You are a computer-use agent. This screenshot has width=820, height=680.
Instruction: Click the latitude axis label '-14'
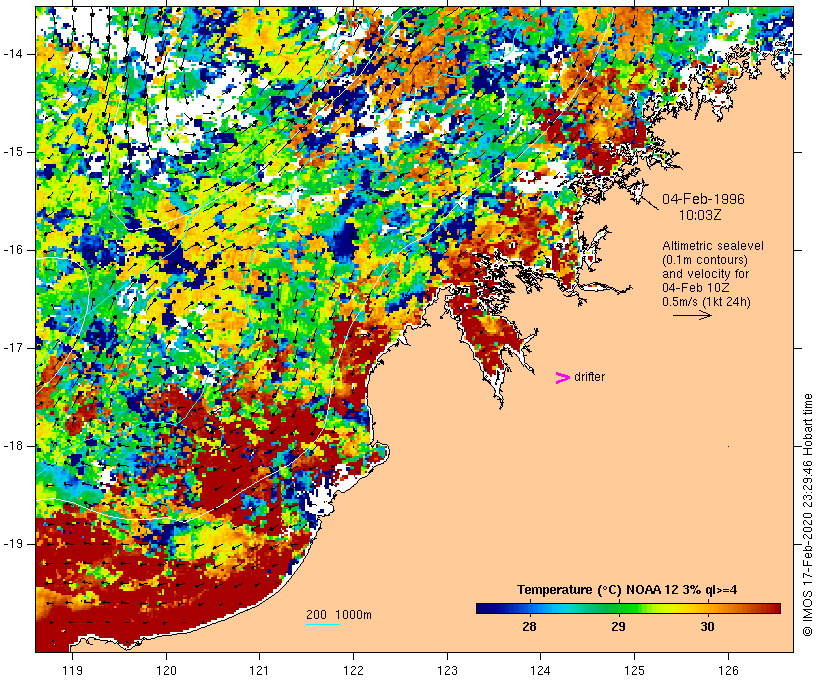(13, 54)
